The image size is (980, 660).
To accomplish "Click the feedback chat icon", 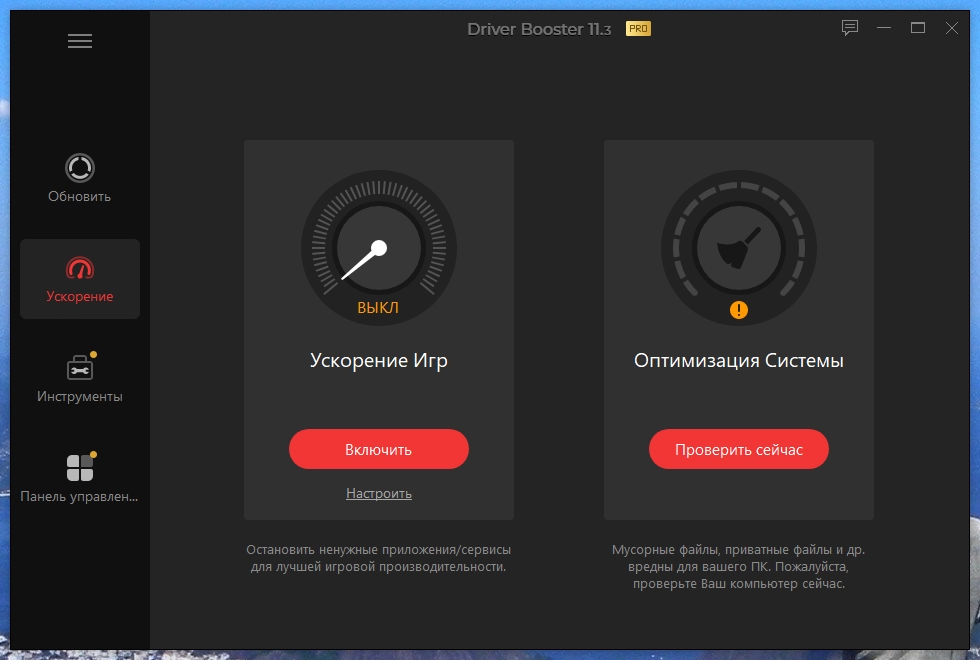I will point(849,28).
